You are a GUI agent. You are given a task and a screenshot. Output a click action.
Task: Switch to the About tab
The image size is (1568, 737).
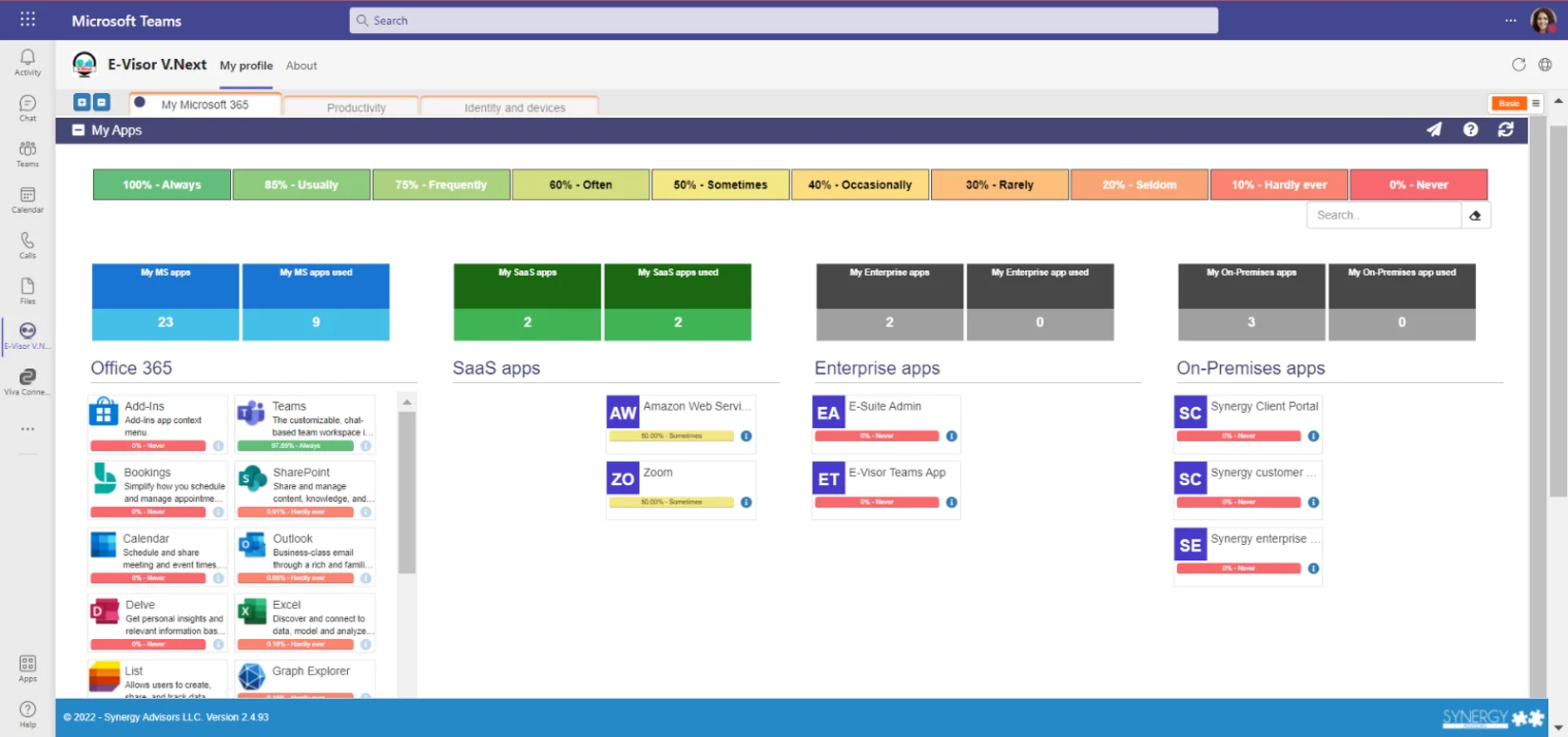(301, 66)
